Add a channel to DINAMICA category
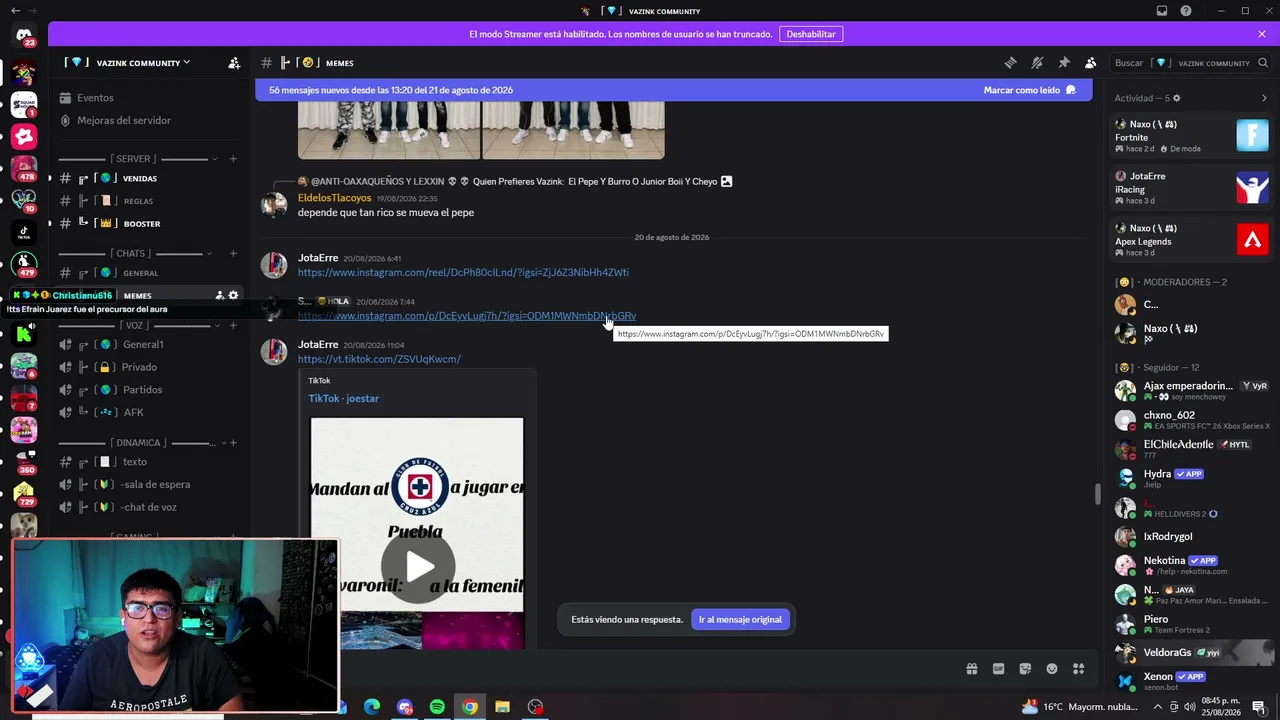 click(233, 442)
